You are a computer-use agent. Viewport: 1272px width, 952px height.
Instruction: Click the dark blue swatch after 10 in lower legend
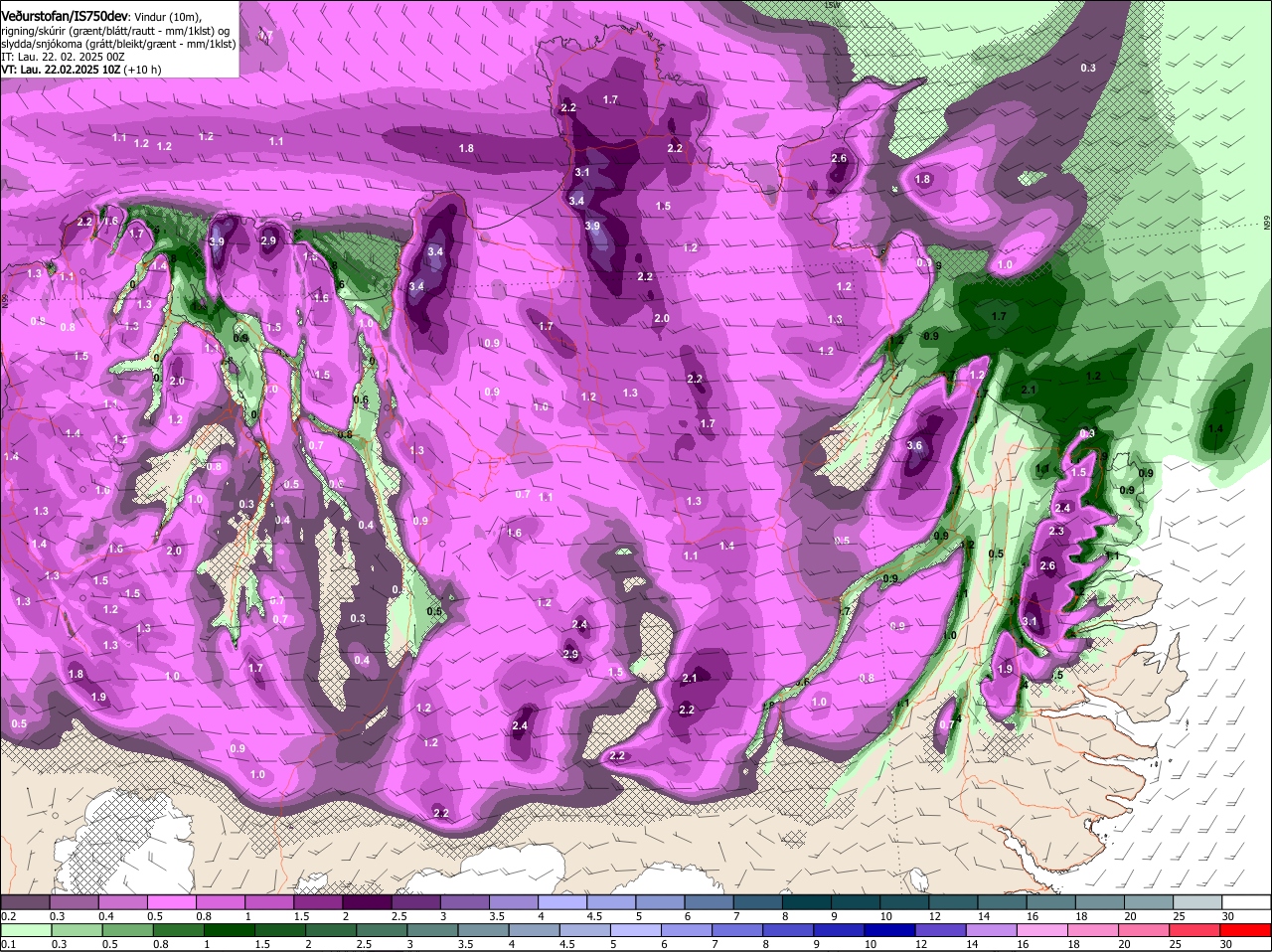tap(888, 931)
